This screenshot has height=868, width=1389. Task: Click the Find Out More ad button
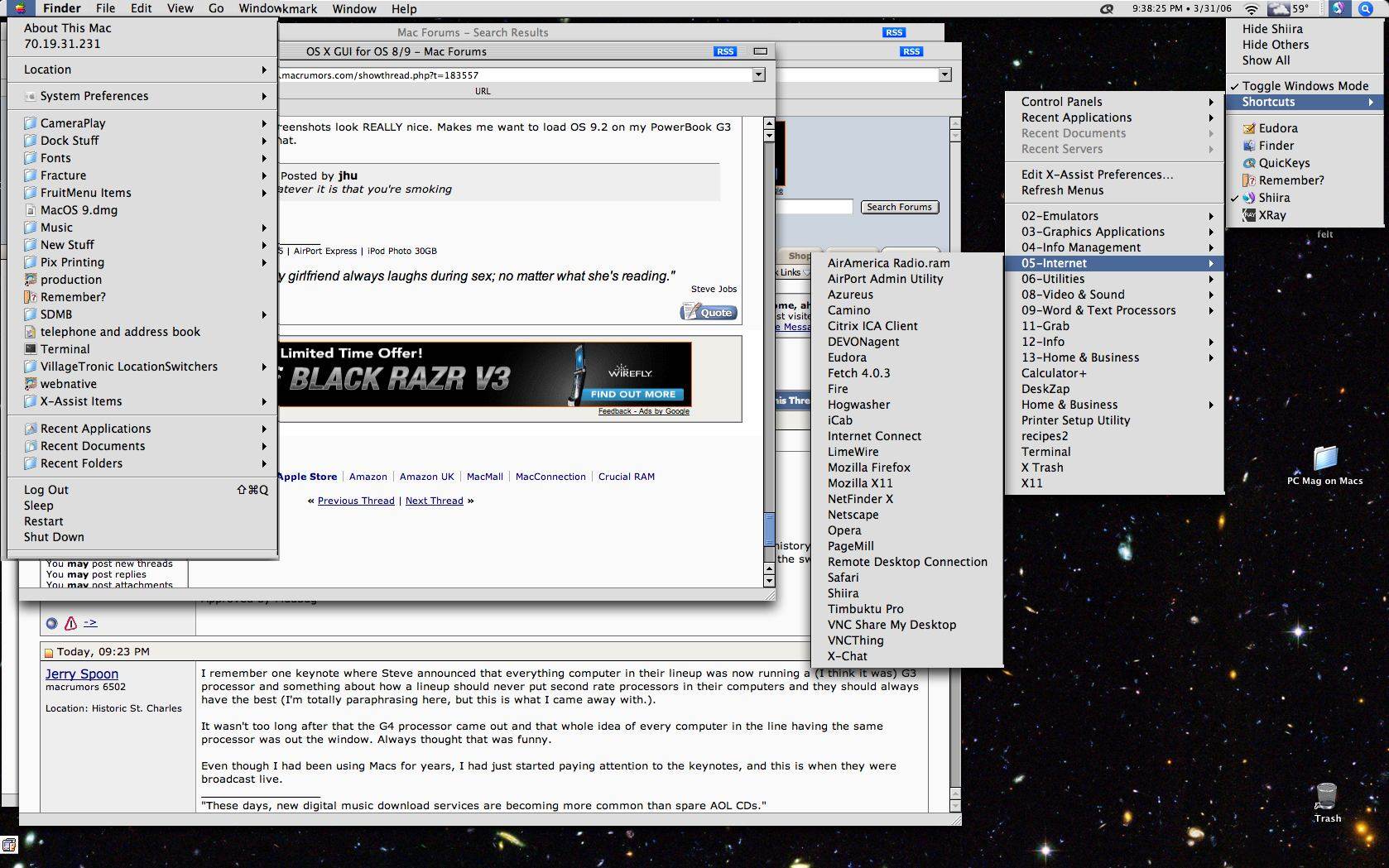[633, 394]
